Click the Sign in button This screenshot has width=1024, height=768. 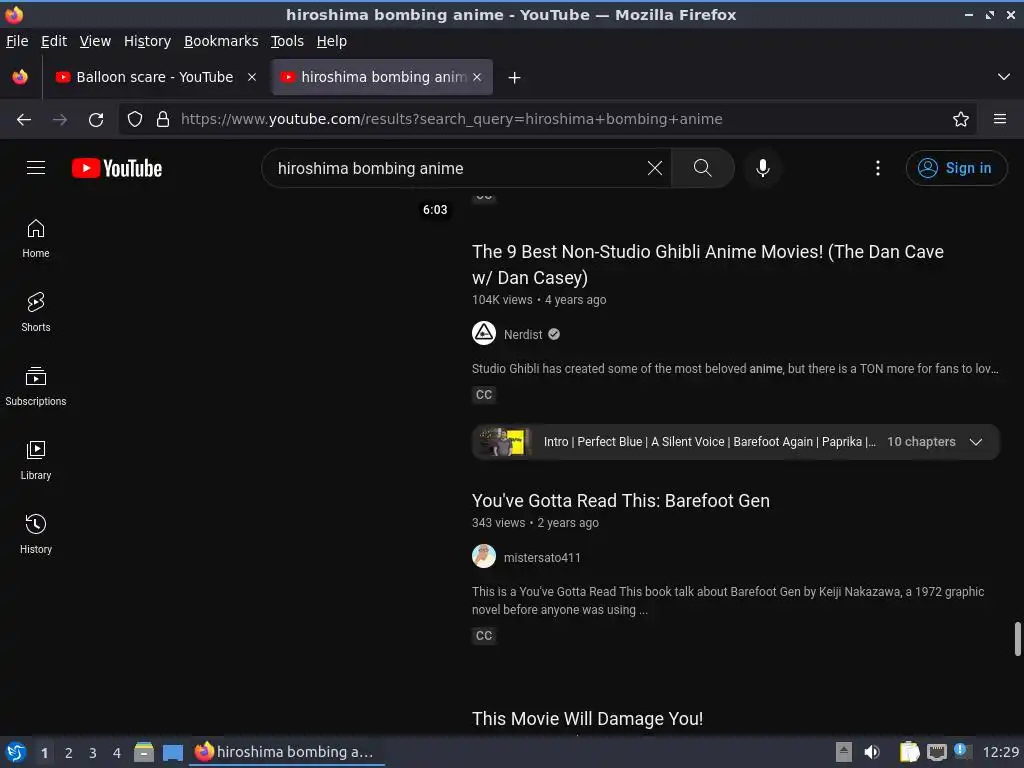click(x=956, y=168)
